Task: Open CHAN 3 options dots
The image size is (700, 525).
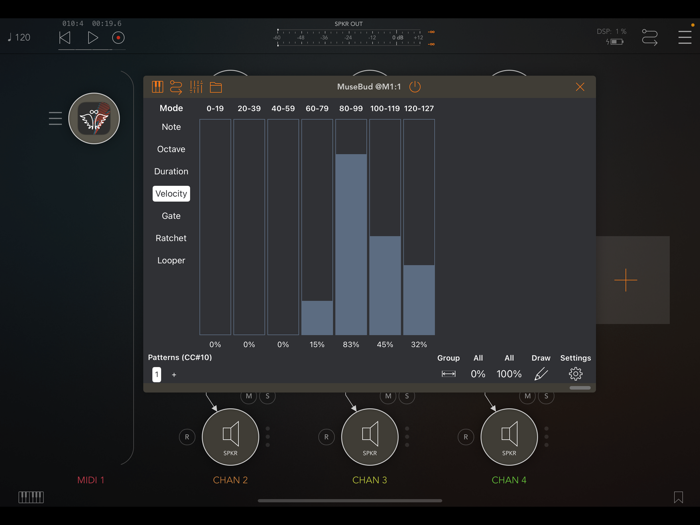Action: 407,437
